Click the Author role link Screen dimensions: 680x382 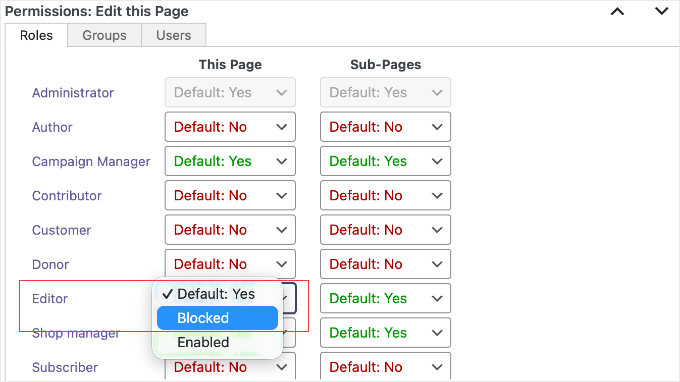(x=52, y=127)
